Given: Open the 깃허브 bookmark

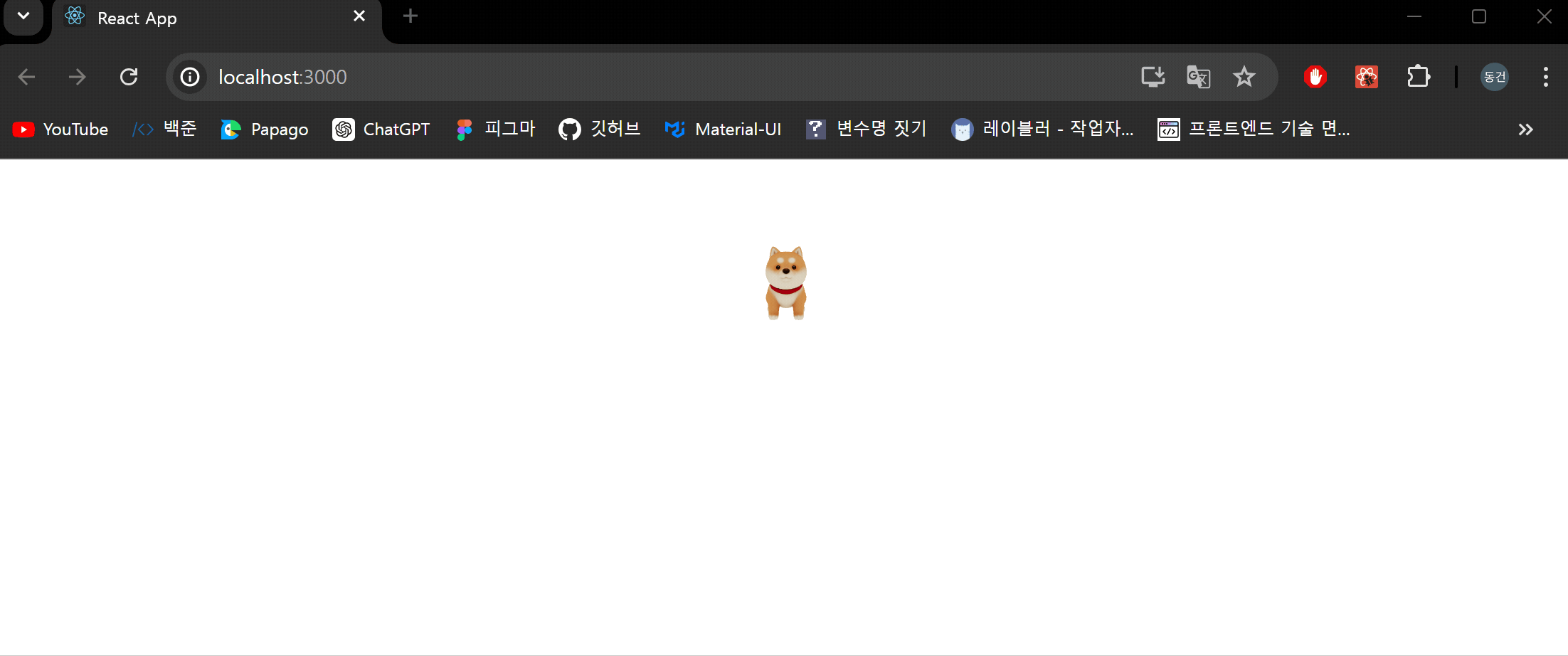Looking at the screenshot, I should point(600,129).
